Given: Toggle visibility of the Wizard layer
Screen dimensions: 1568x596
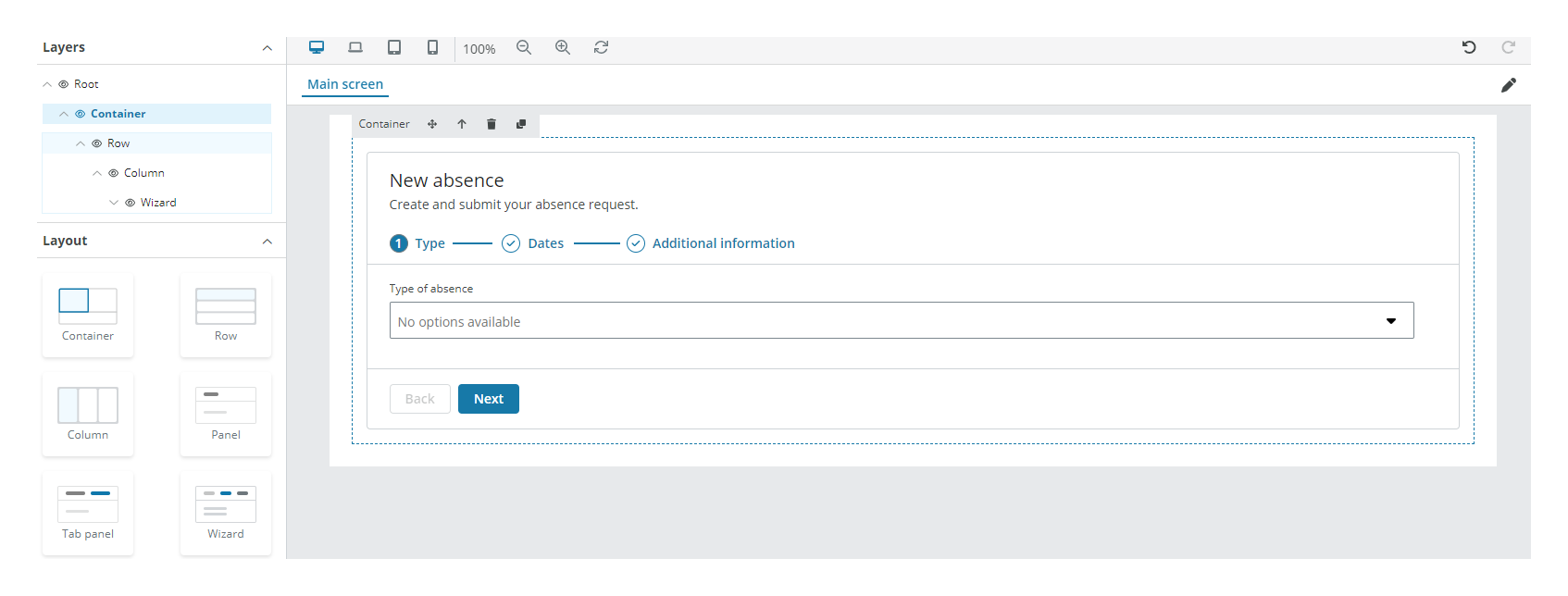Looking at the screenshot, I should coord(131,203).
